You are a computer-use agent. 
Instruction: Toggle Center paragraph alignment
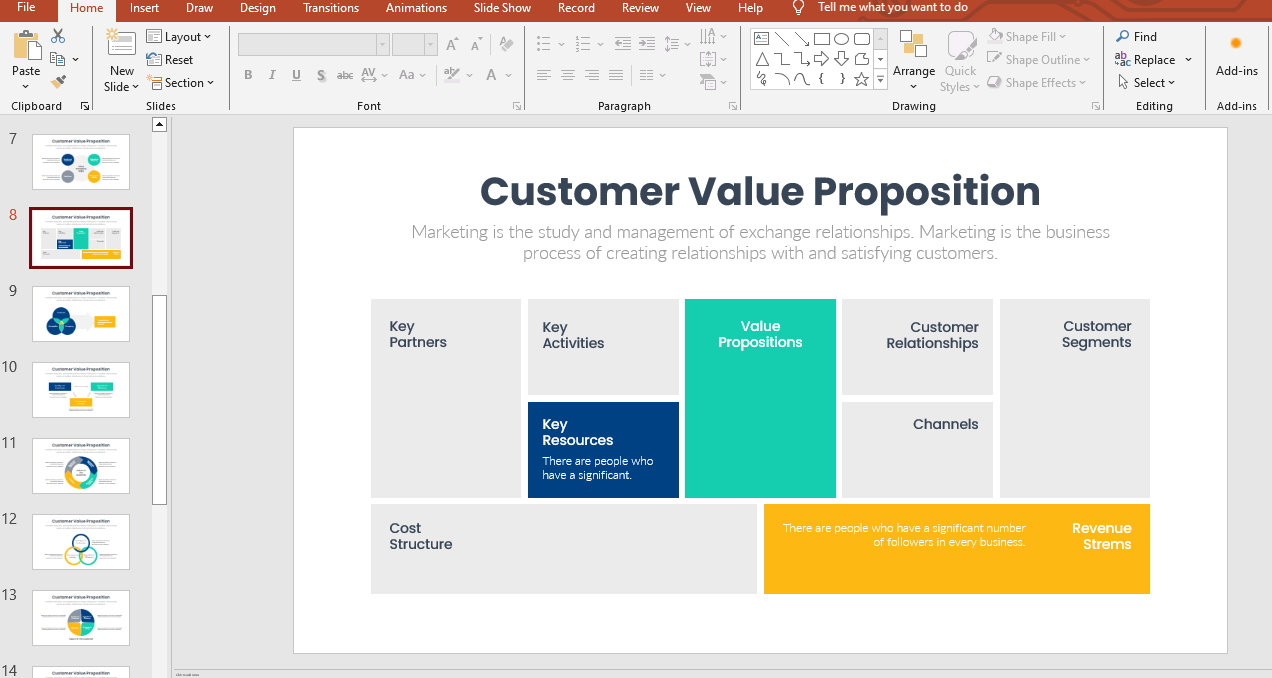pyautogui.click(x=568, y=75)
